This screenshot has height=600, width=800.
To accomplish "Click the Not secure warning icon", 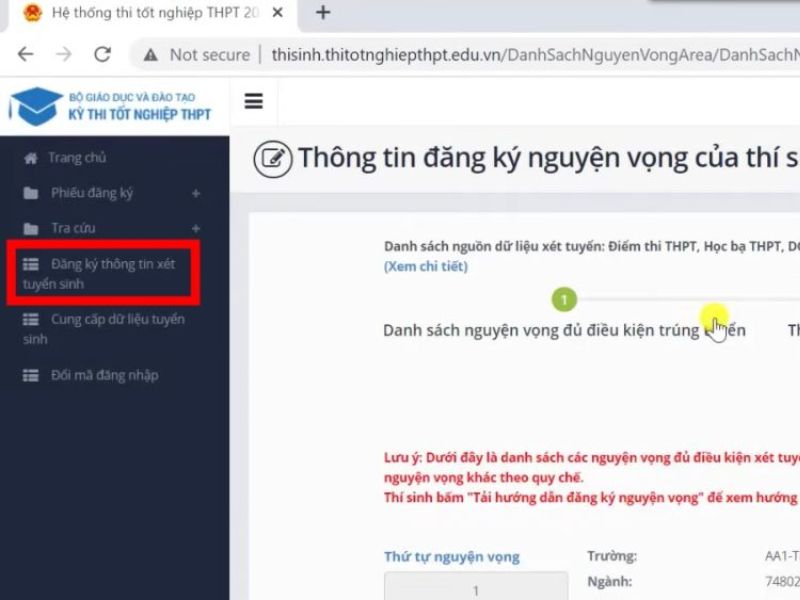I will pos(151,55).
